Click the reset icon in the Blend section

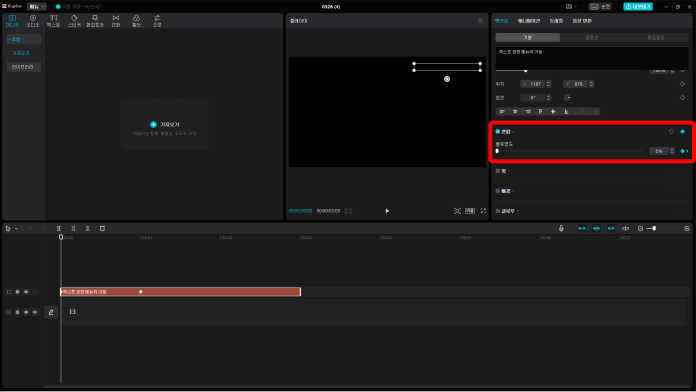tap(671, 131)
